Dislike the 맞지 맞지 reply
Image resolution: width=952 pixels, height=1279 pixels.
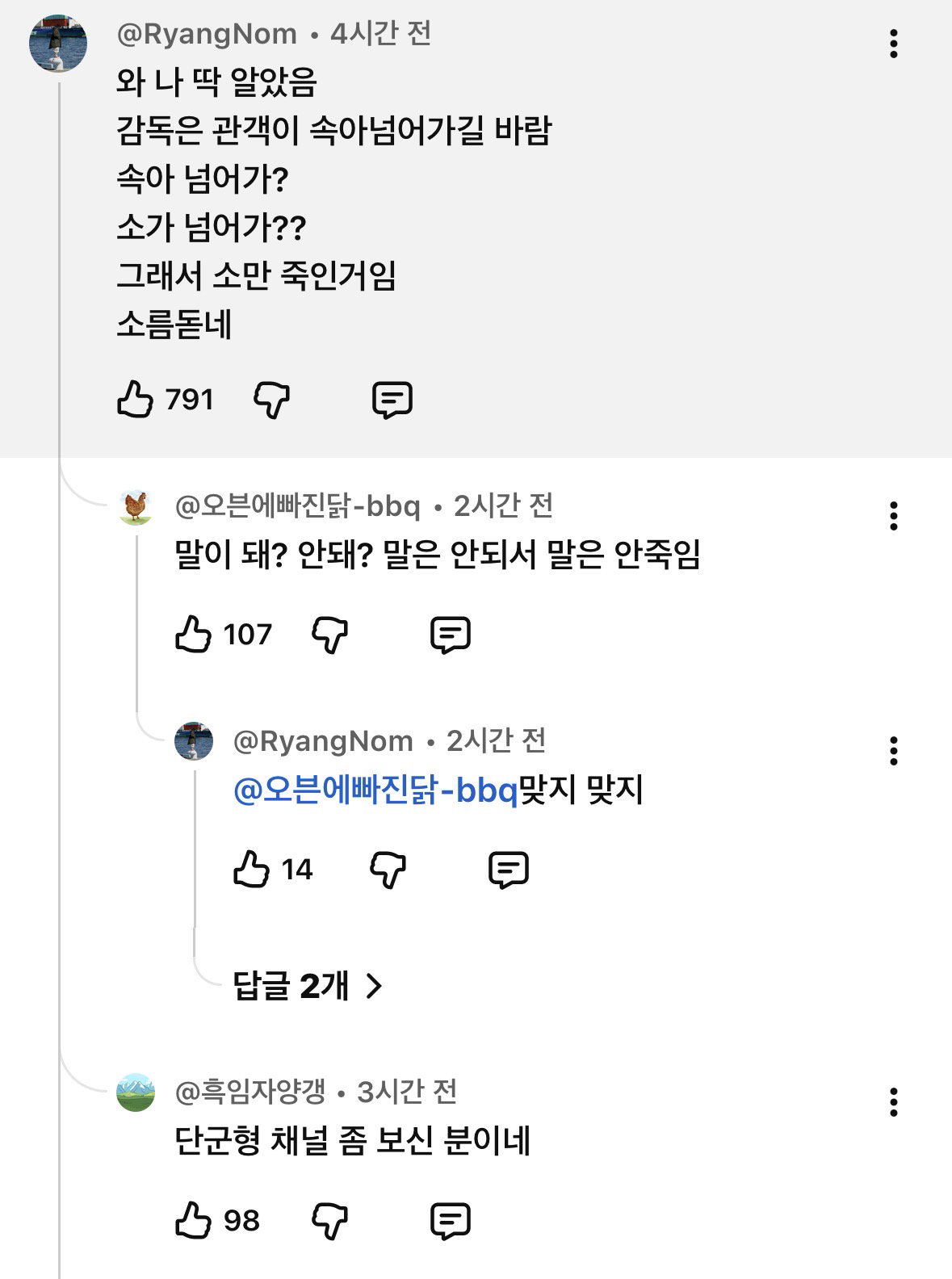pyautogui.click(x=388, y=870)
